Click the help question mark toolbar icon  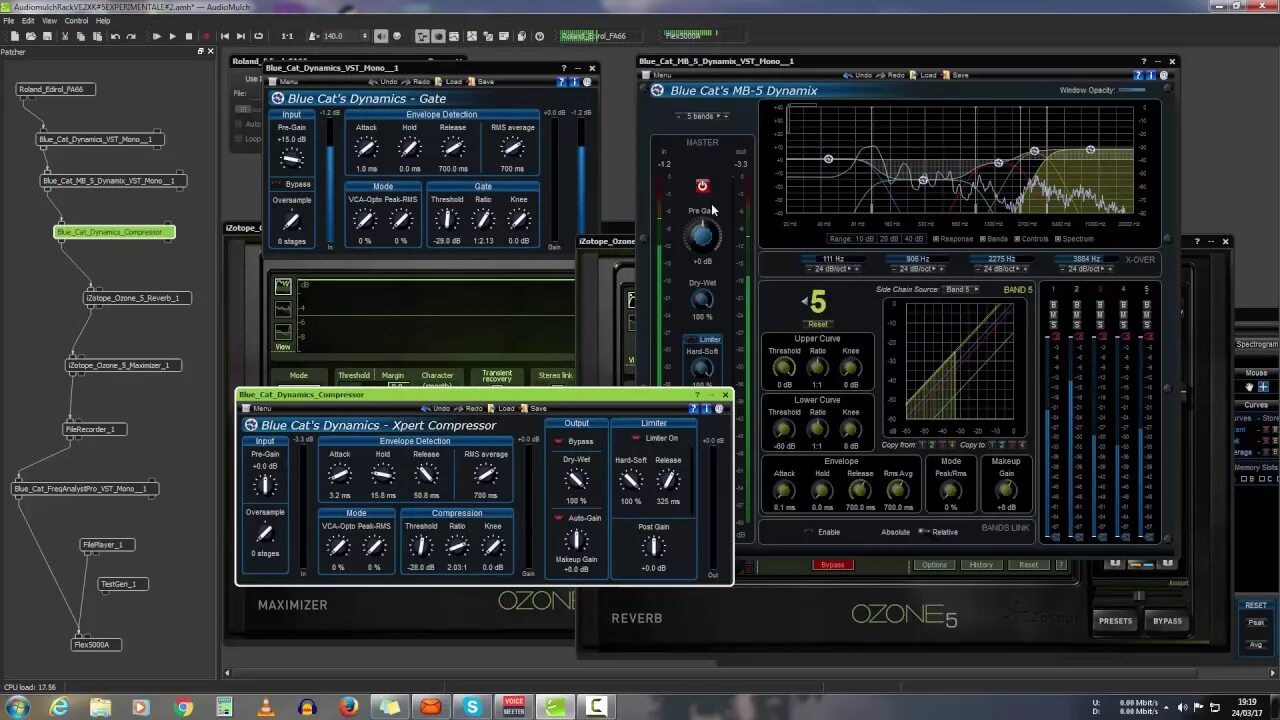pyautogui.click(x=539, y=36)
